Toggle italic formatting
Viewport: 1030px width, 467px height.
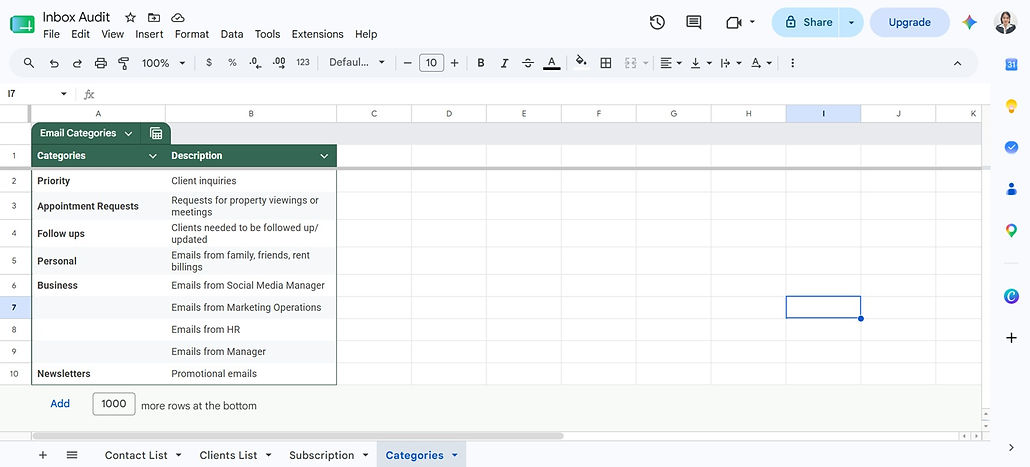pos(504,63)
